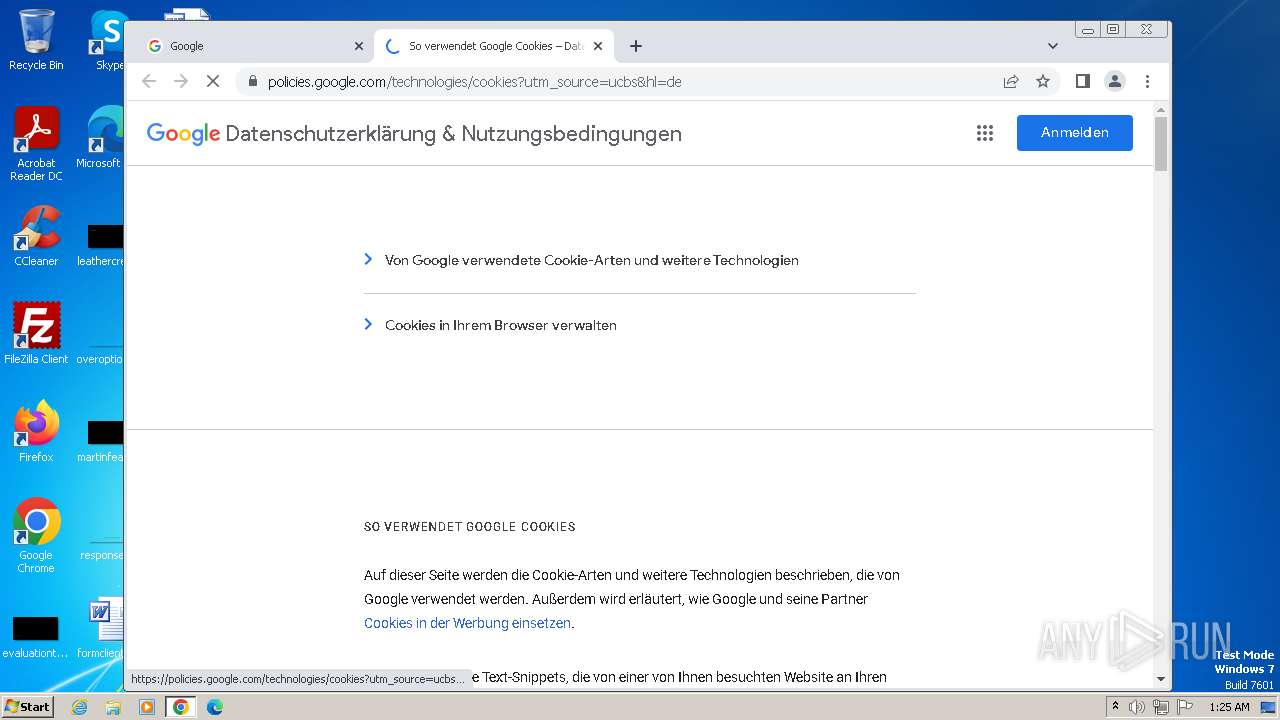
Task: Click the page's vertical scrollbar thumb
Action: coord(1161,144)
